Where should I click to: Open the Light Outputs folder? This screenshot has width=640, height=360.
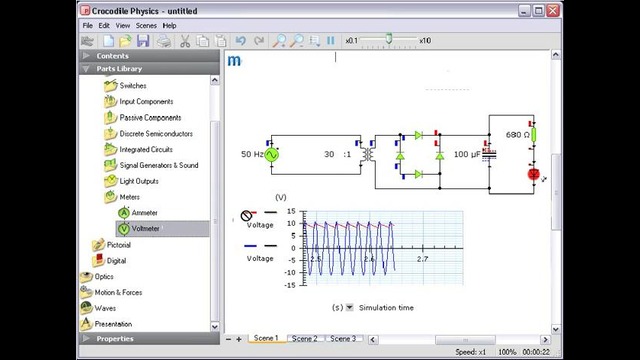click(x=131, y=181)
